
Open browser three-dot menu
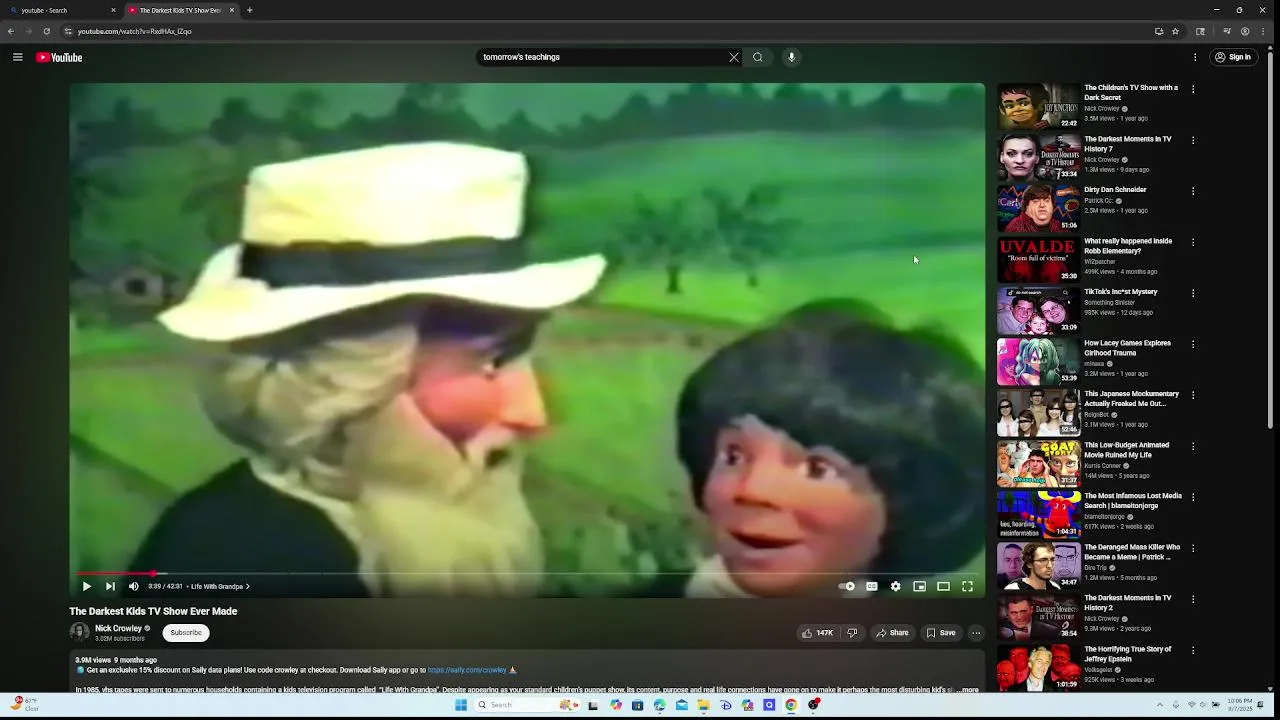point(1263,31)
